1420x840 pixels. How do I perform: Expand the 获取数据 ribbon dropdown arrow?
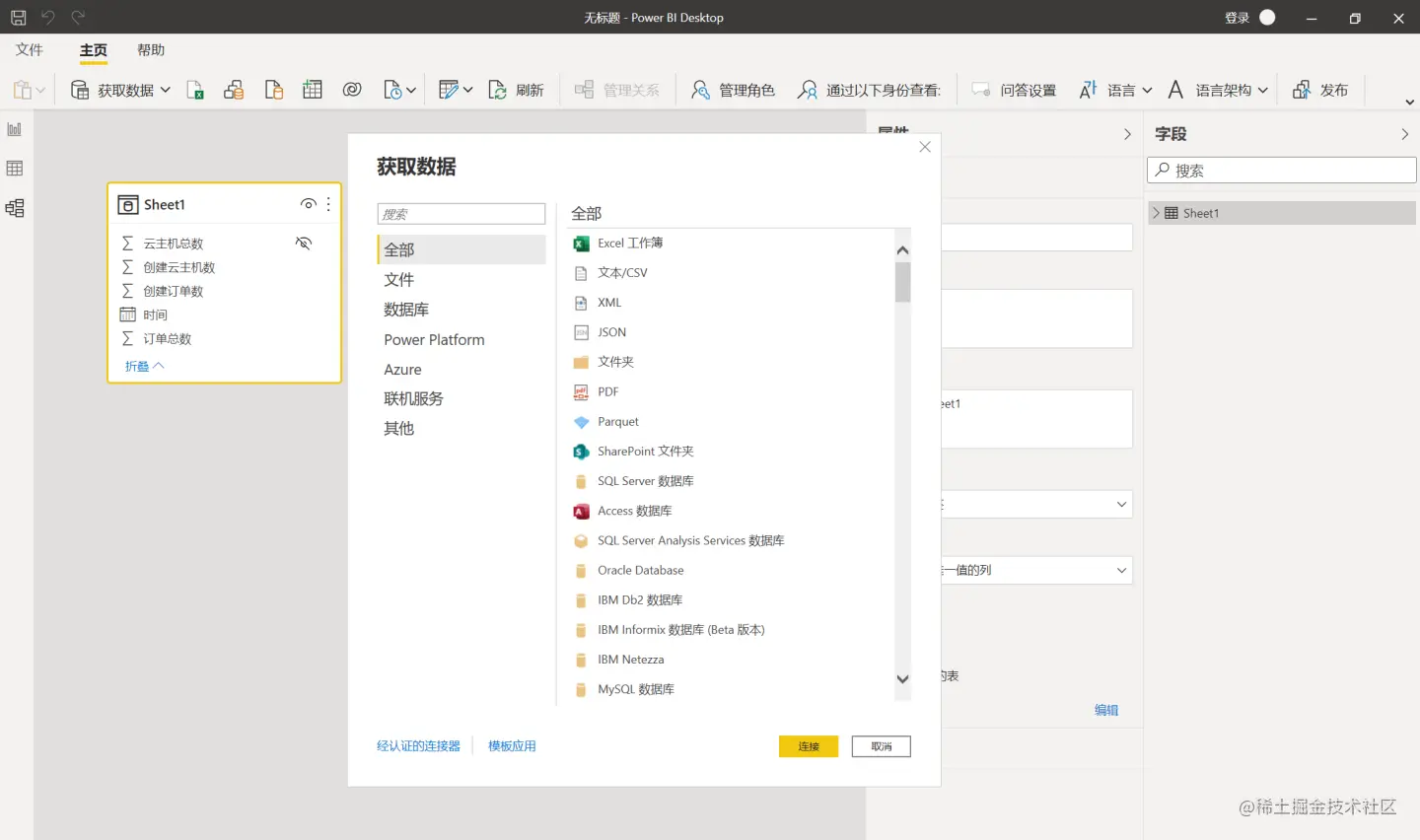pyautogui.click(x=165, y=90)
